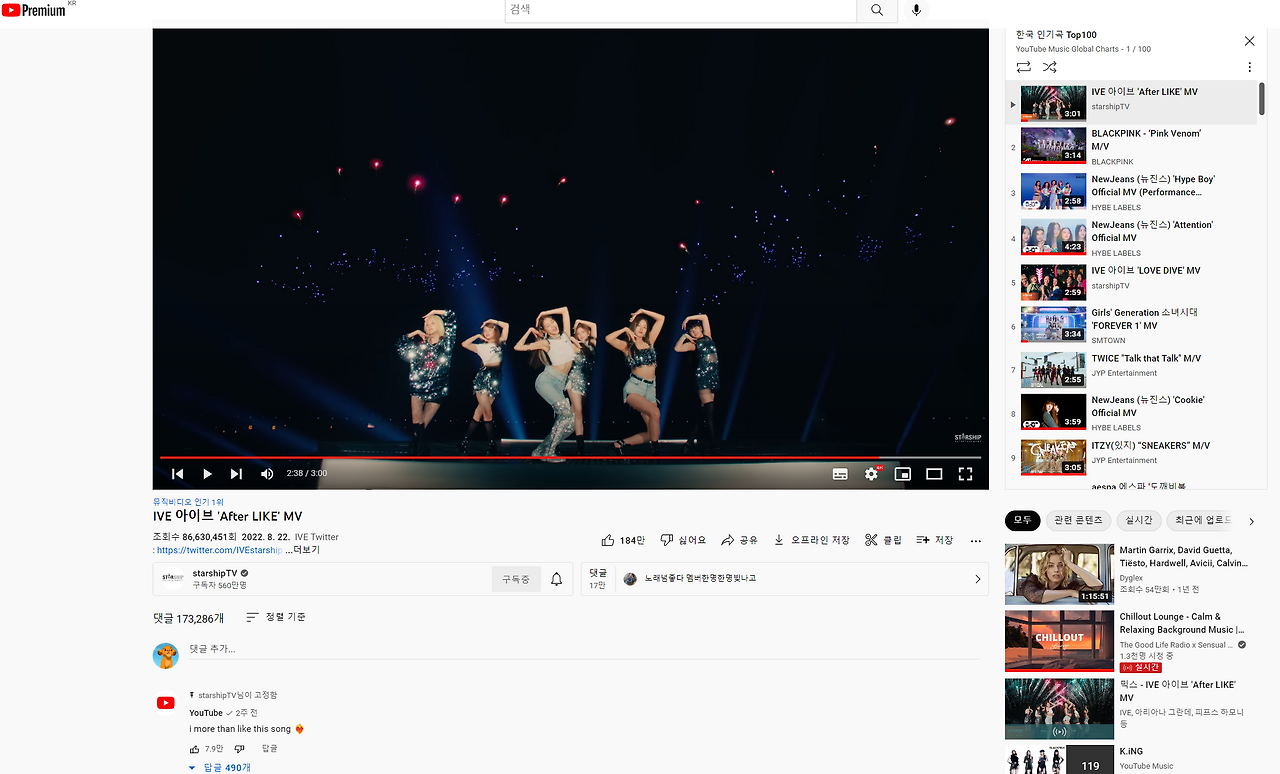Start voice search with microphone icon
Image resolution: width=1280 pixels, height=774 pixels.
point(916,10)
